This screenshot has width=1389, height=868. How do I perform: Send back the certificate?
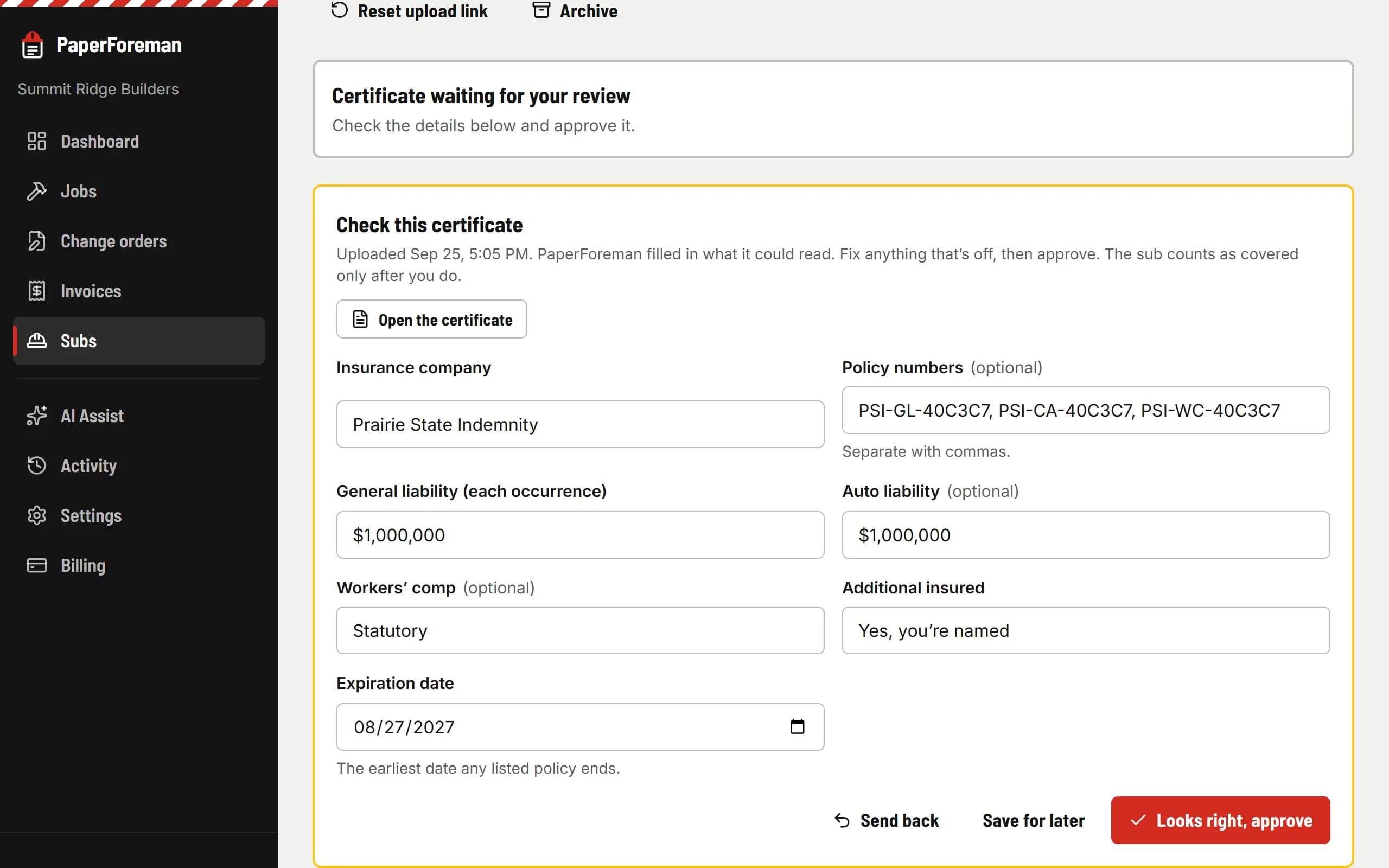(887, 820)
